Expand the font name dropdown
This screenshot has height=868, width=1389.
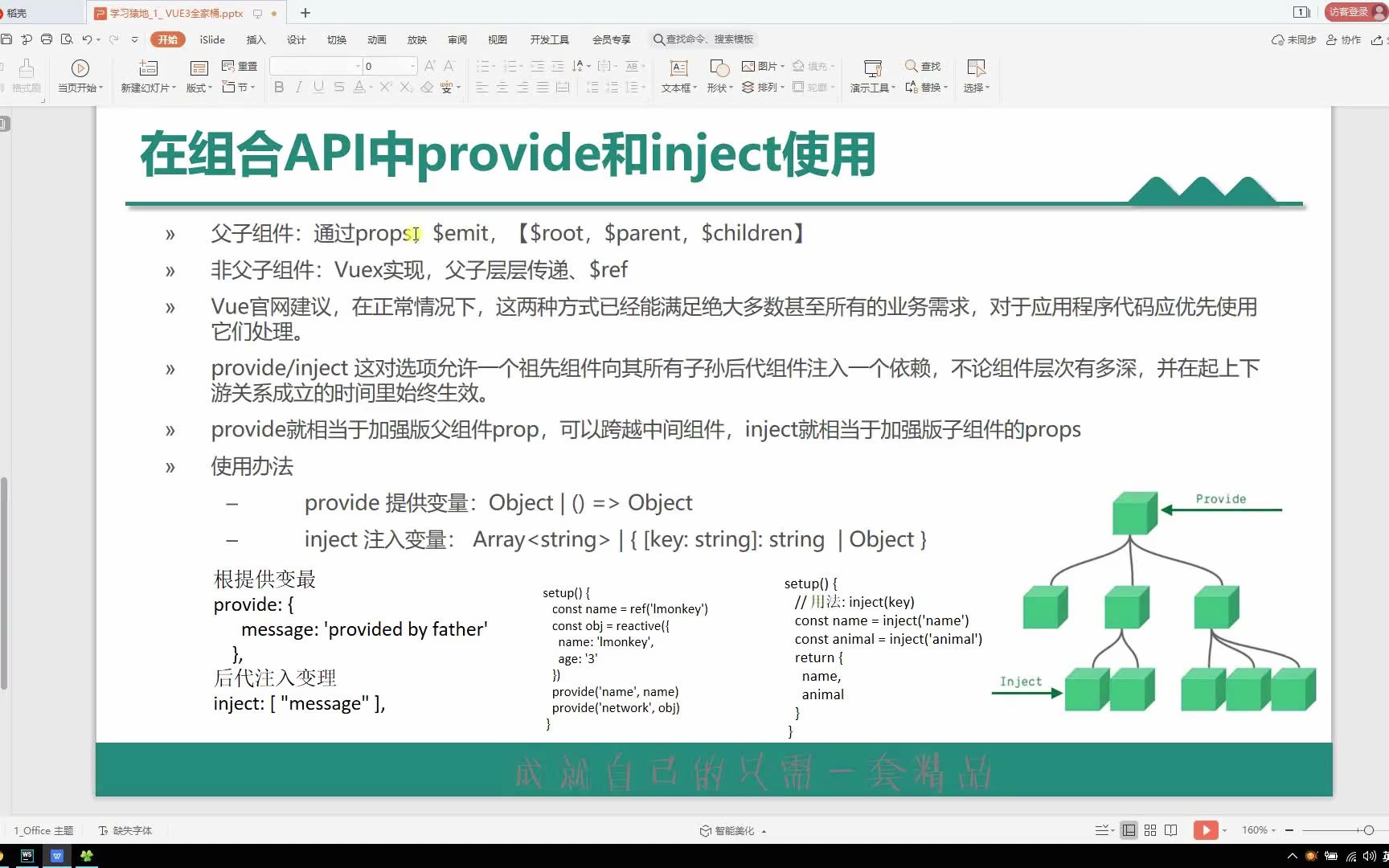[x=358, y=66]
